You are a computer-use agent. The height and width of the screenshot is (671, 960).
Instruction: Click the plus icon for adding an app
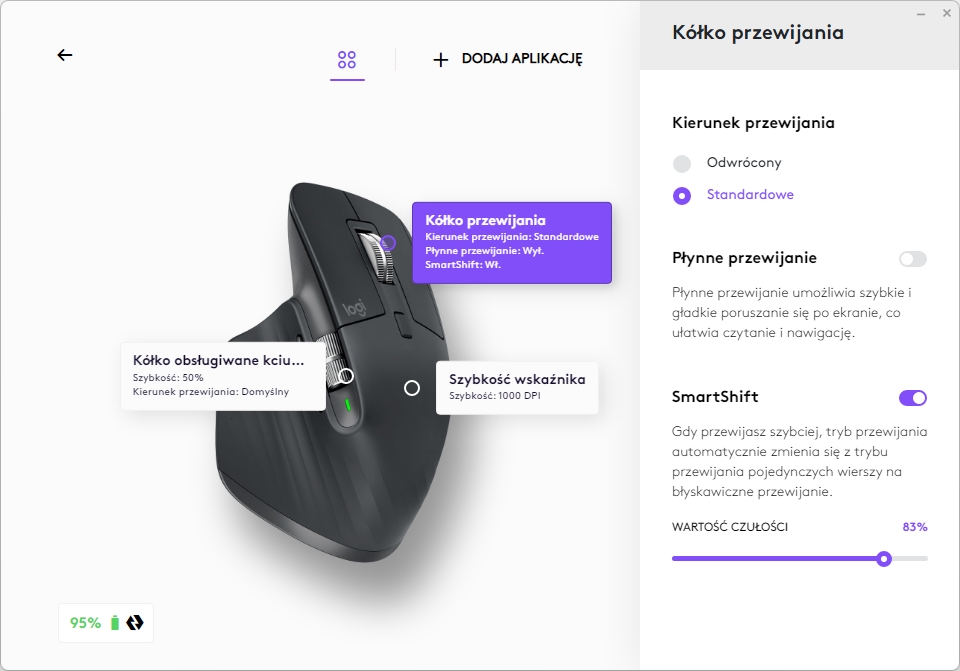point(441,59)
